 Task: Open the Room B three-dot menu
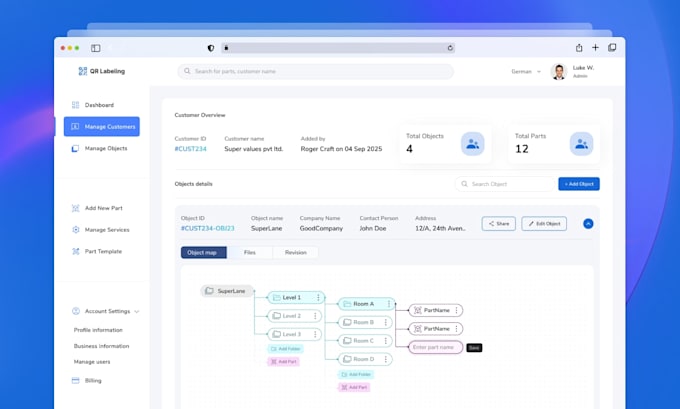[386, 322]
